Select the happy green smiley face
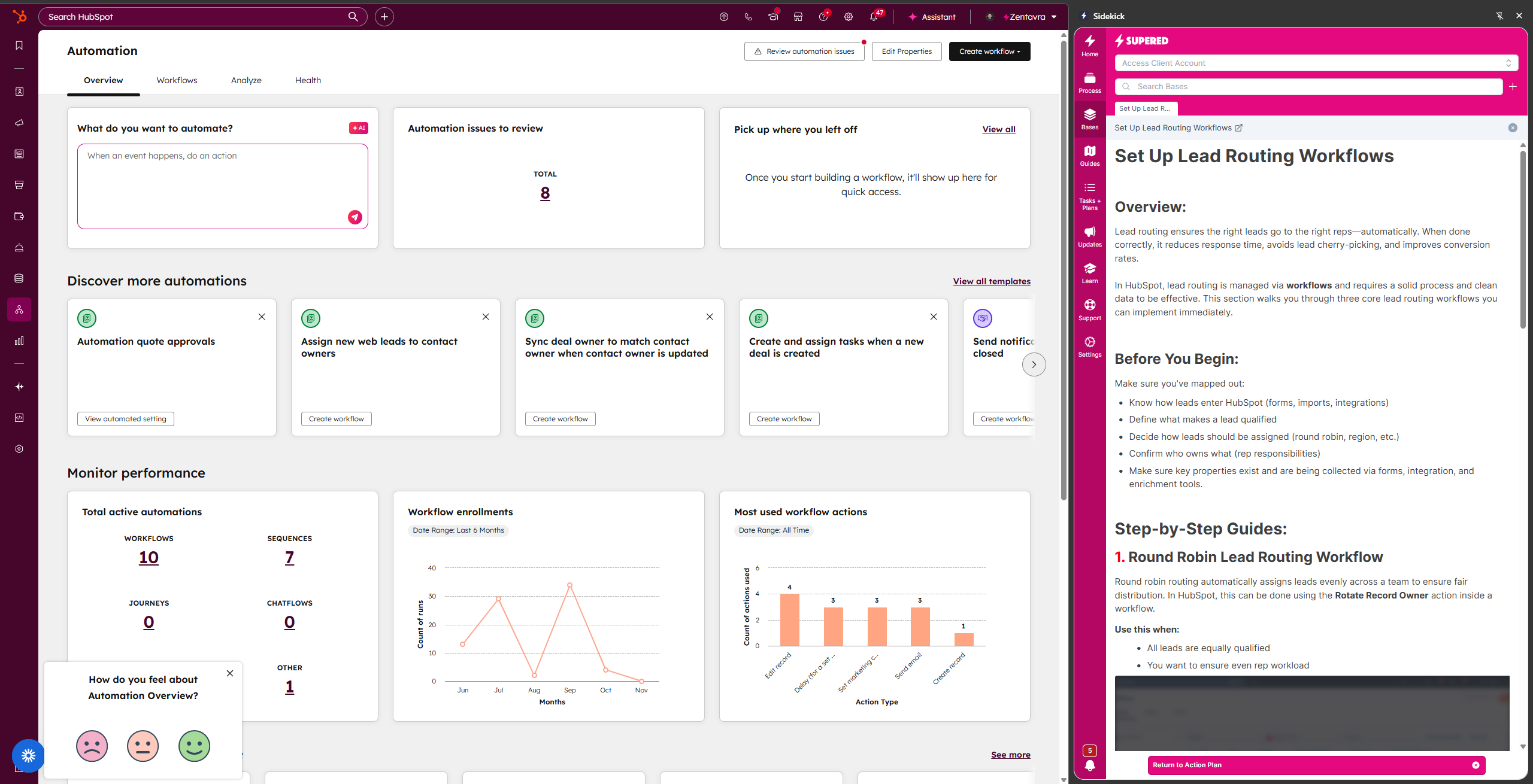This screenshot has width=1533, height=784. tap(194, 746)
